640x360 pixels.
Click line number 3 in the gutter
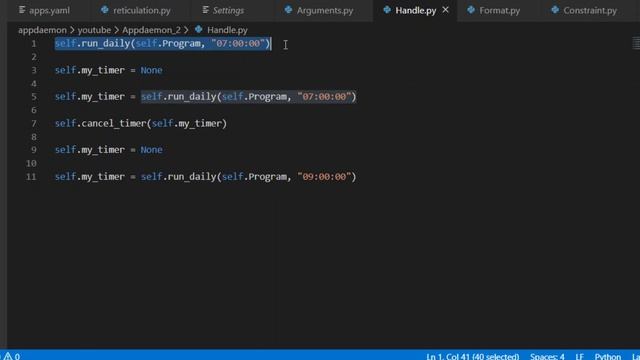(34, 70)
